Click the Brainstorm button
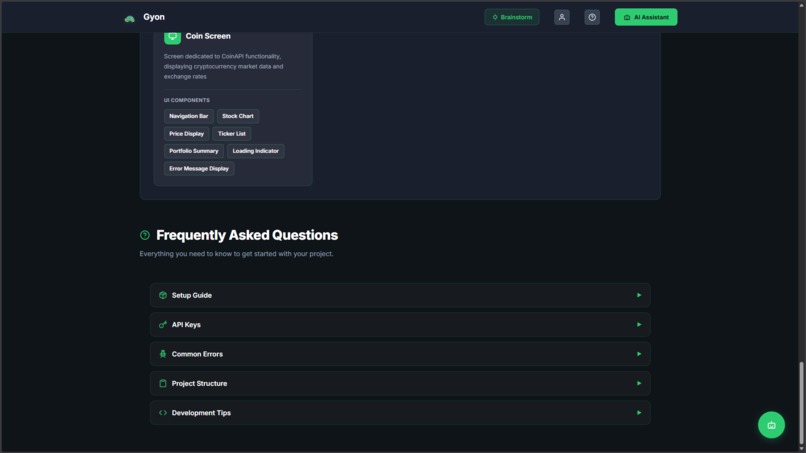Viewport: 806px width, 453px height. (512, 17)
